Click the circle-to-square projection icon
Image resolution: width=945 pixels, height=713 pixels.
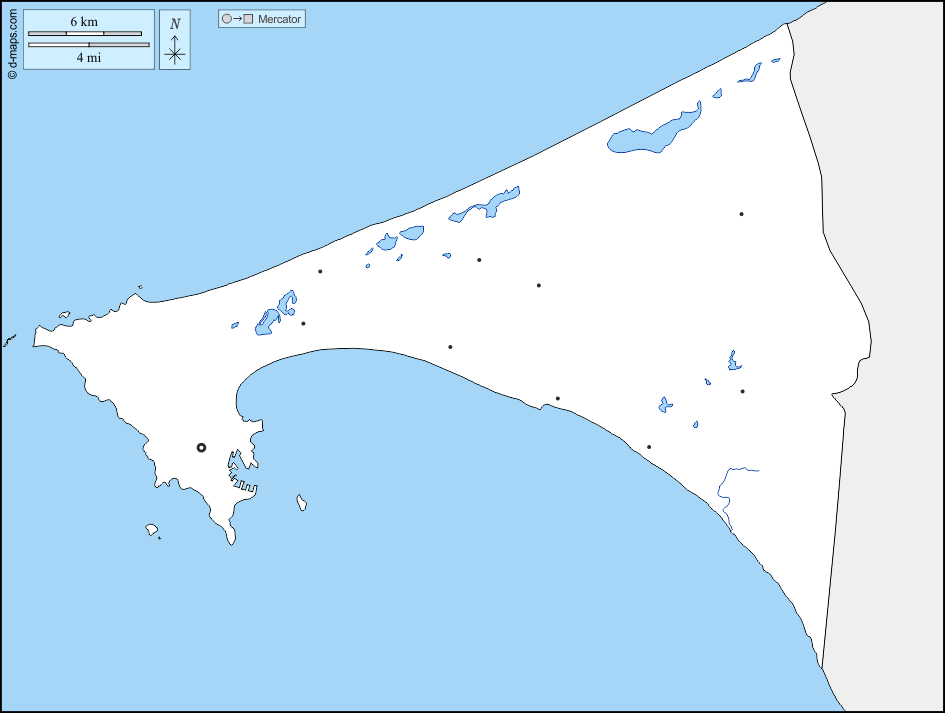[x=237, y=19]
